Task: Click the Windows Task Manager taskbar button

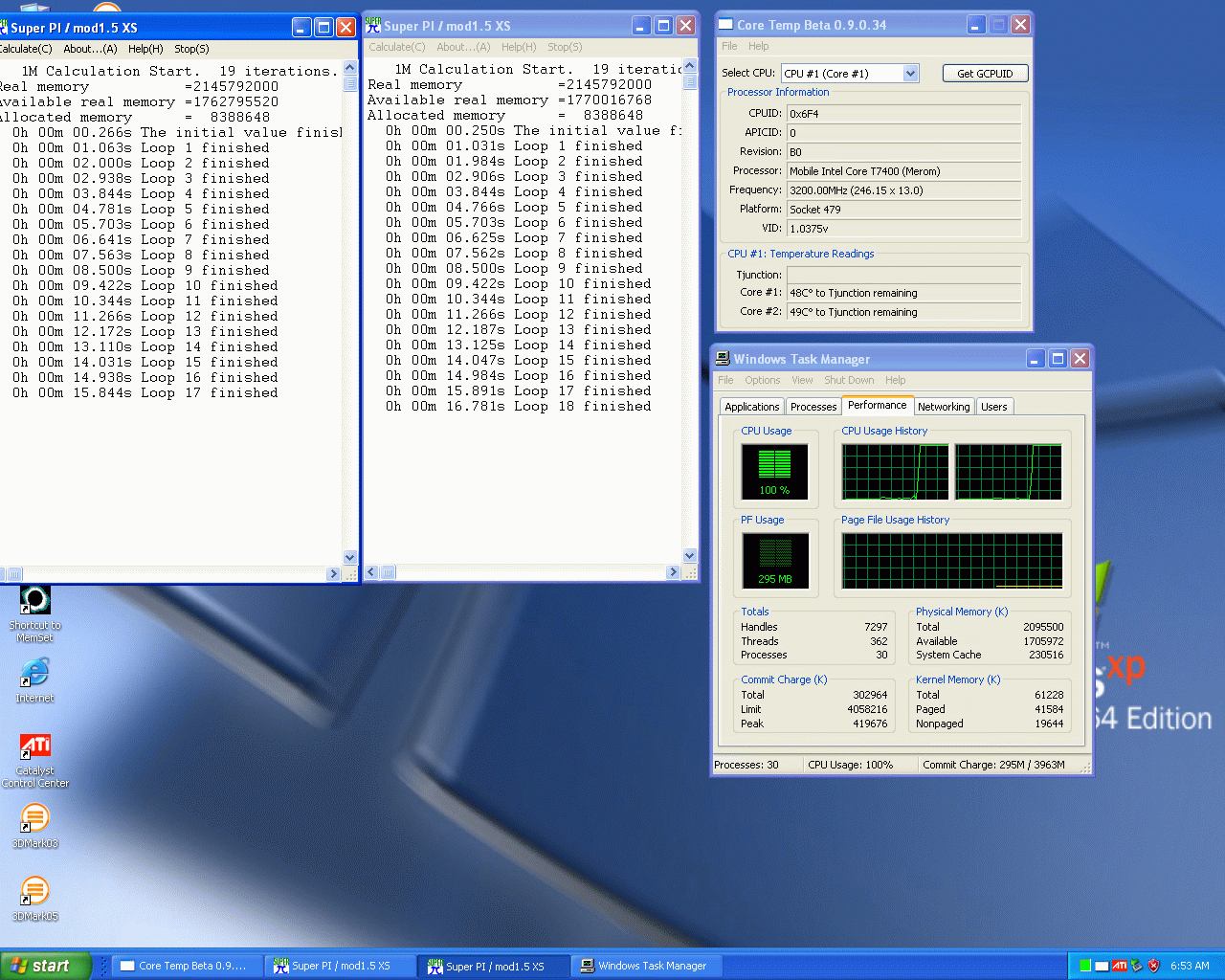Action: tap(647, 965)
